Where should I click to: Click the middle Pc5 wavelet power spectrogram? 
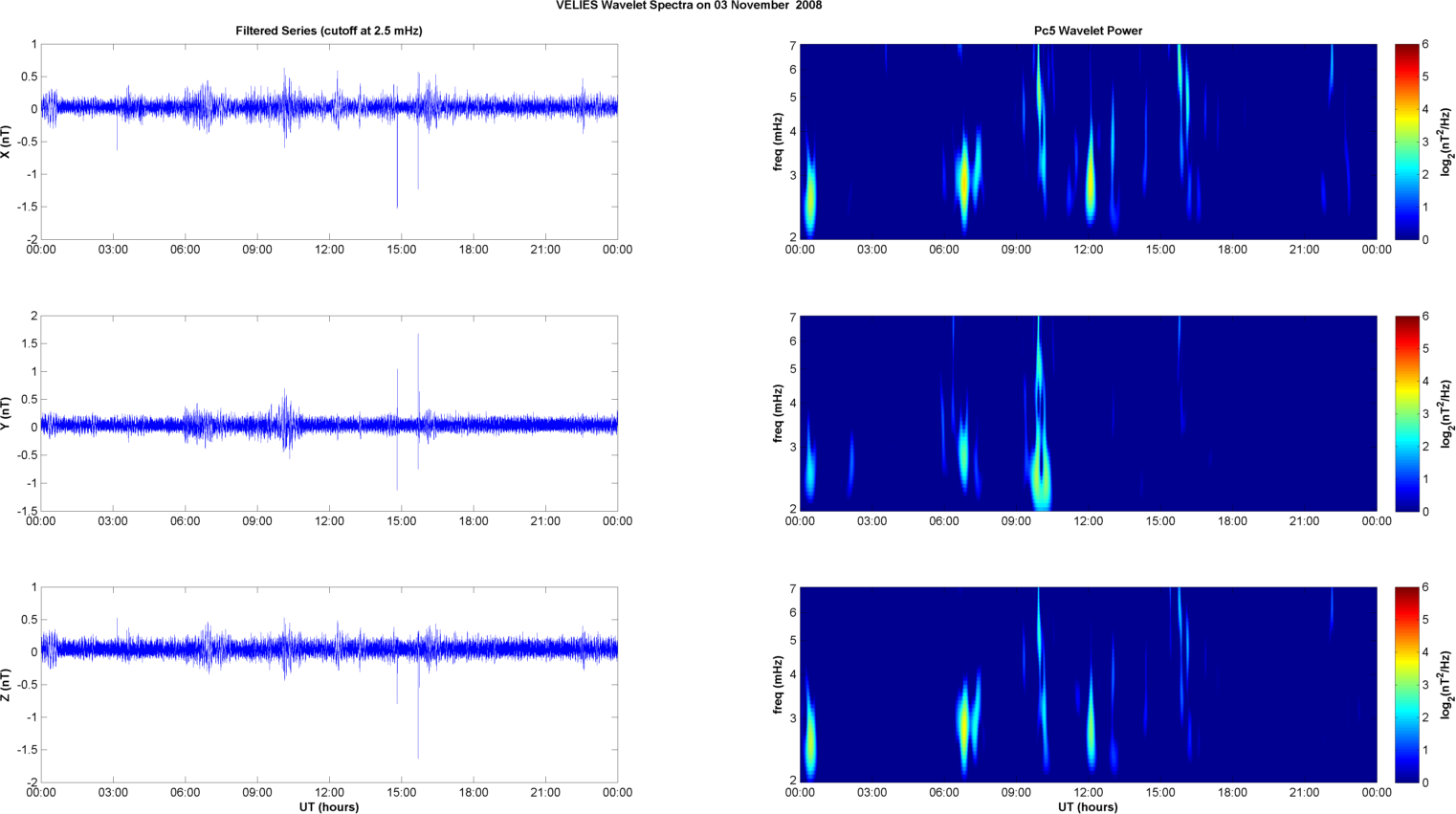(x=1088, y=413)
